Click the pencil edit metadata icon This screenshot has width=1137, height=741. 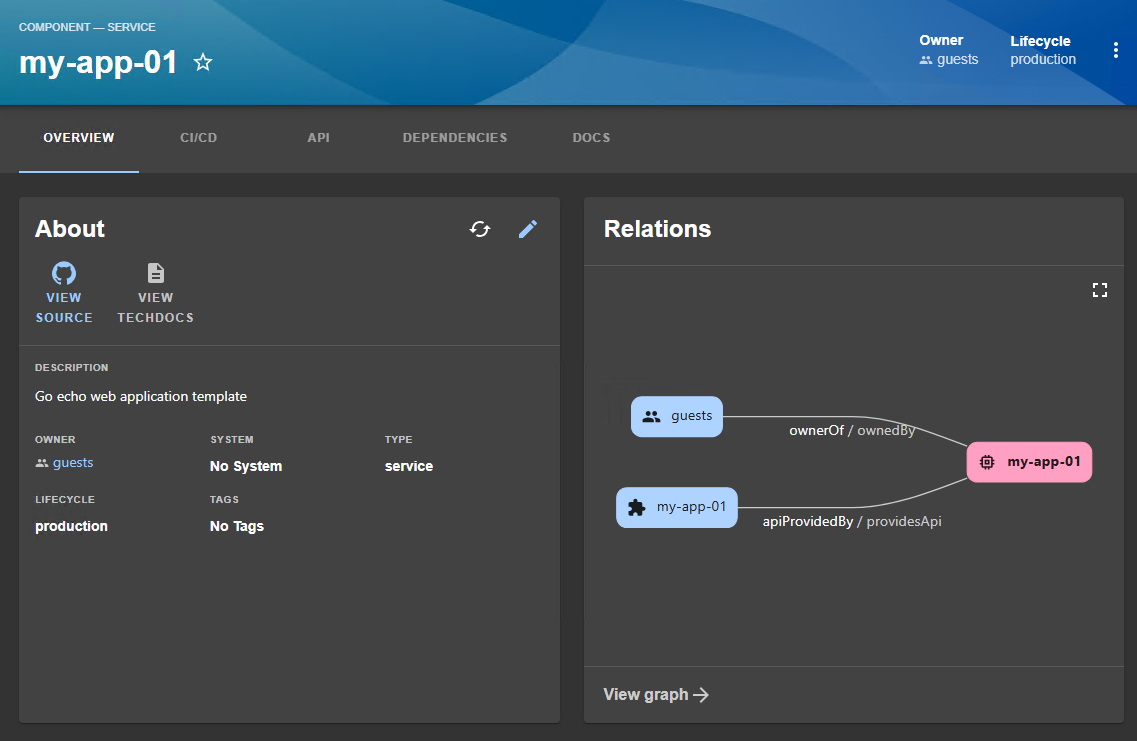point(528,229)
